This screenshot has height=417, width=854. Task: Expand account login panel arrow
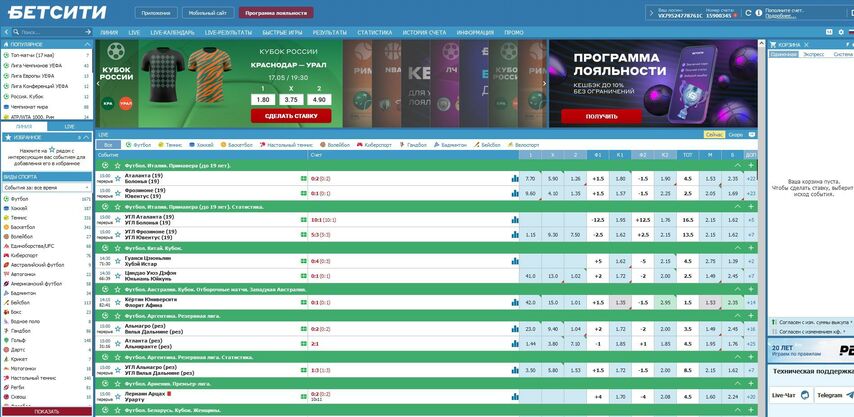(x=650, y=13)
